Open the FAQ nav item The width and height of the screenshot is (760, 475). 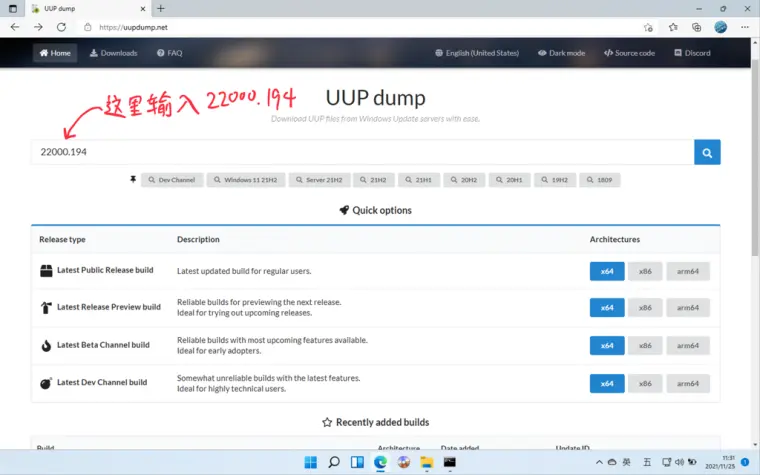point(170,53)
